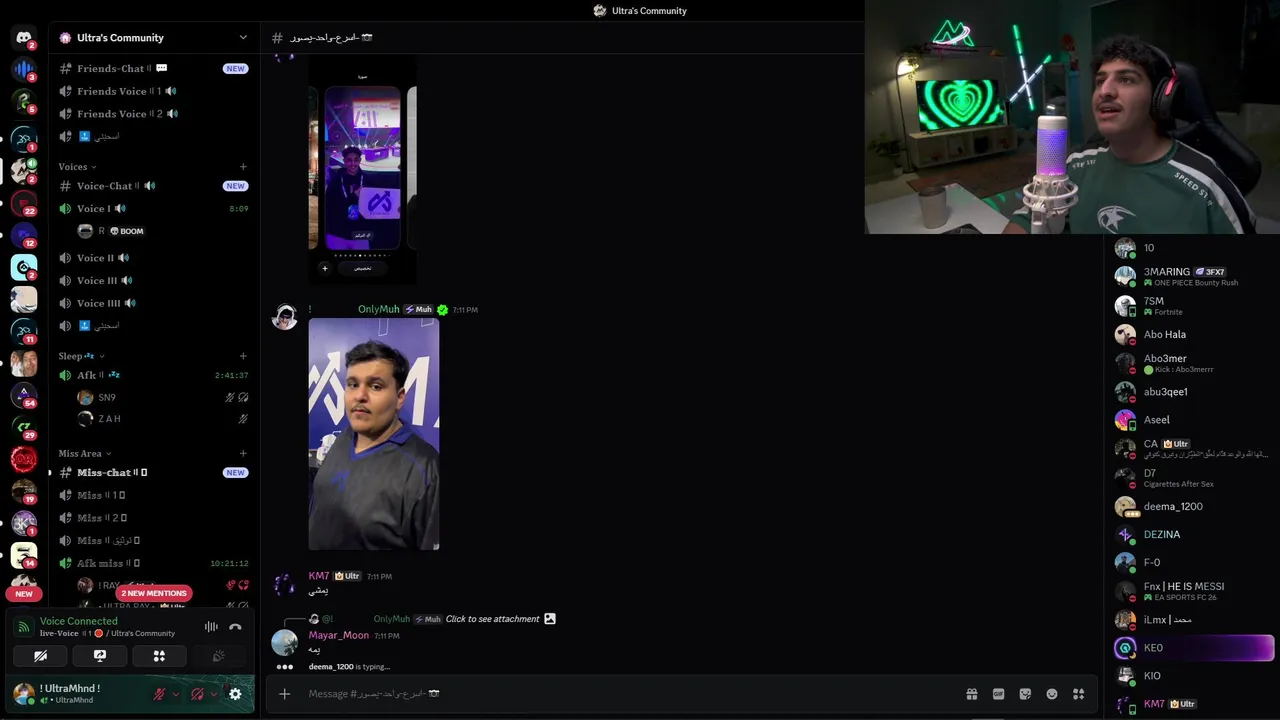The width and height of the screenshot is (1280, 720).
Task: Open Ultra's Community server menu
Action: [153, 37]
